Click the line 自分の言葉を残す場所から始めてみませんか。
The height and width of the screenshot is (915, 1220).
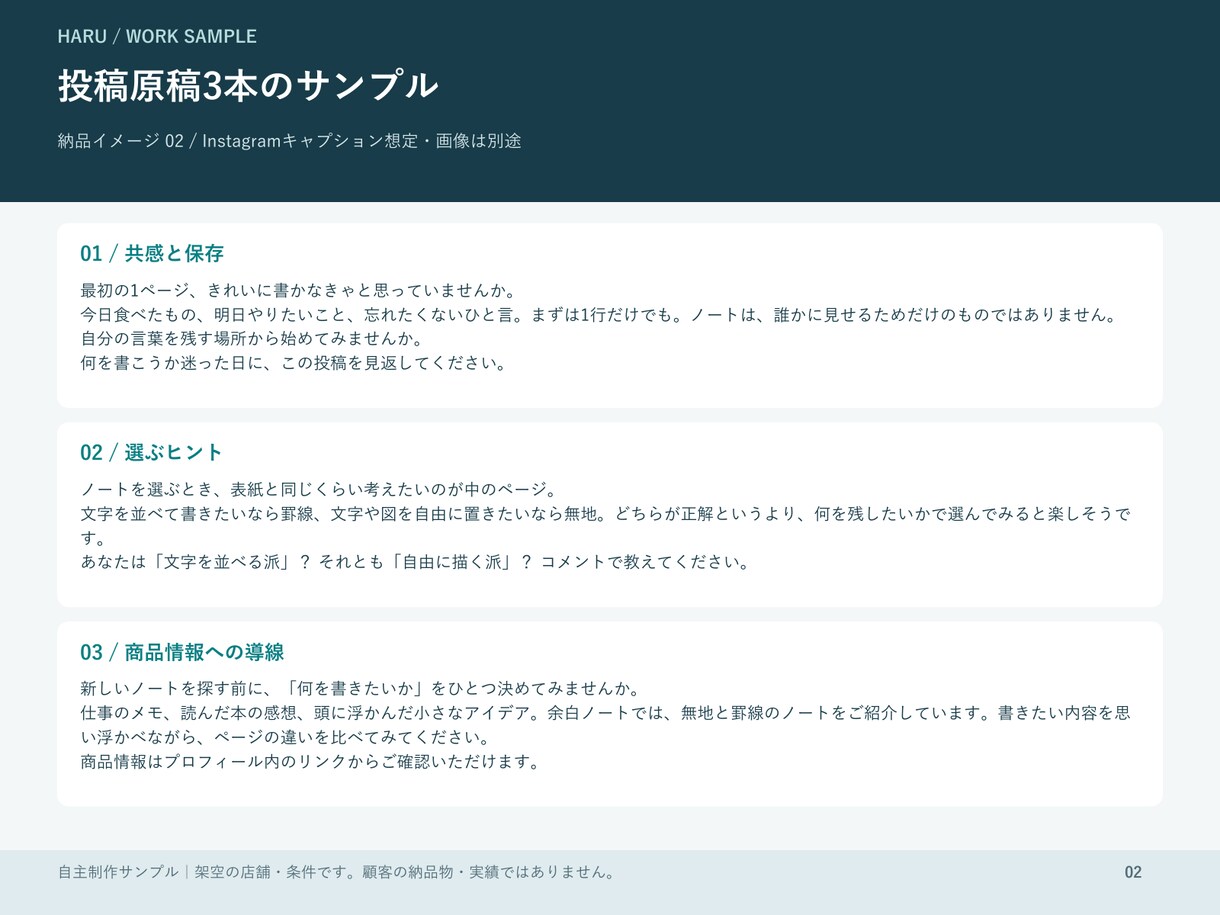[x=252, y=339]
